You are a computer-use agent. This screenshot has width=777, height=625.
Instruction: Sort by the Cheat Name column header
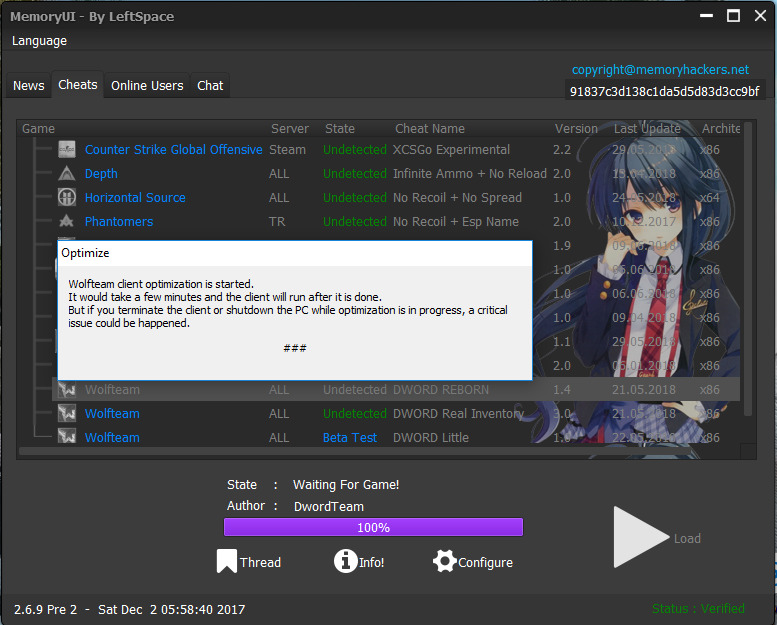[430, 129]
